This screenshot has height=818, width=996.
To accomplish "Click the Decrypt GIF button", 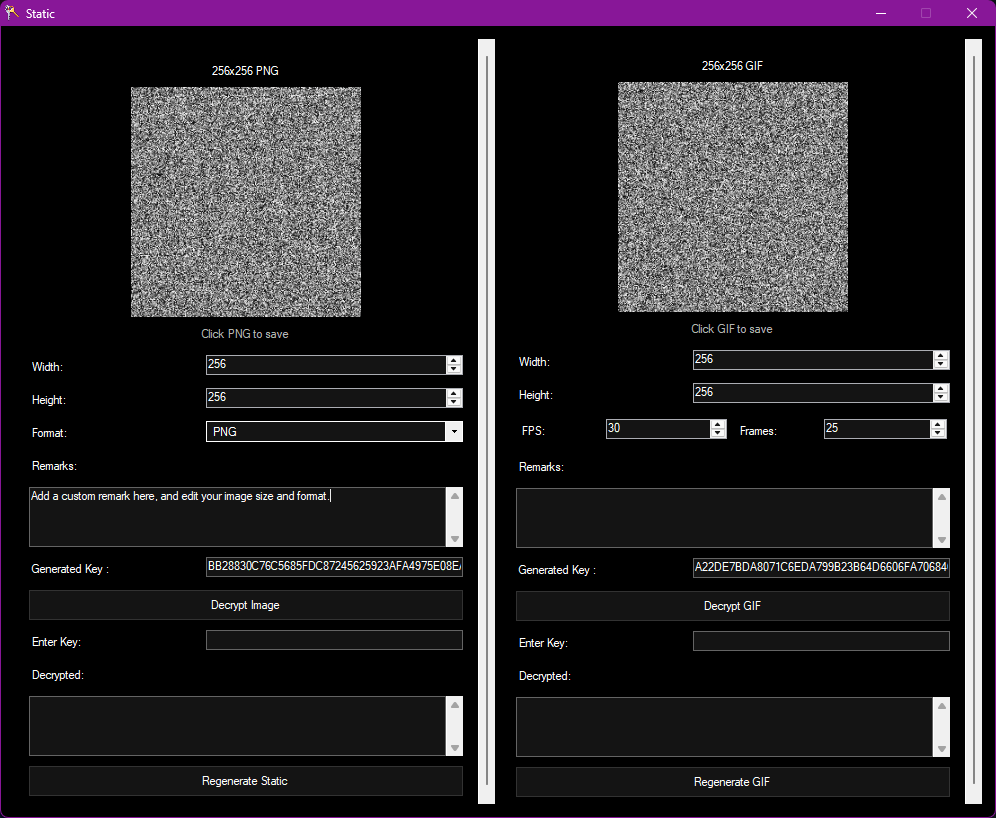I will coord(733,607).
